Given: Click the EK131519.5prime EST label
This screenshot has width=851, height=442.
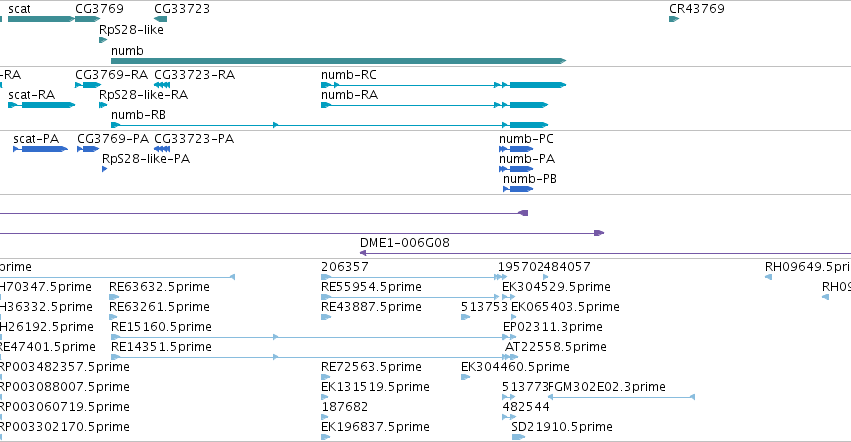Looking at the screenshot, I should point(375,387).
